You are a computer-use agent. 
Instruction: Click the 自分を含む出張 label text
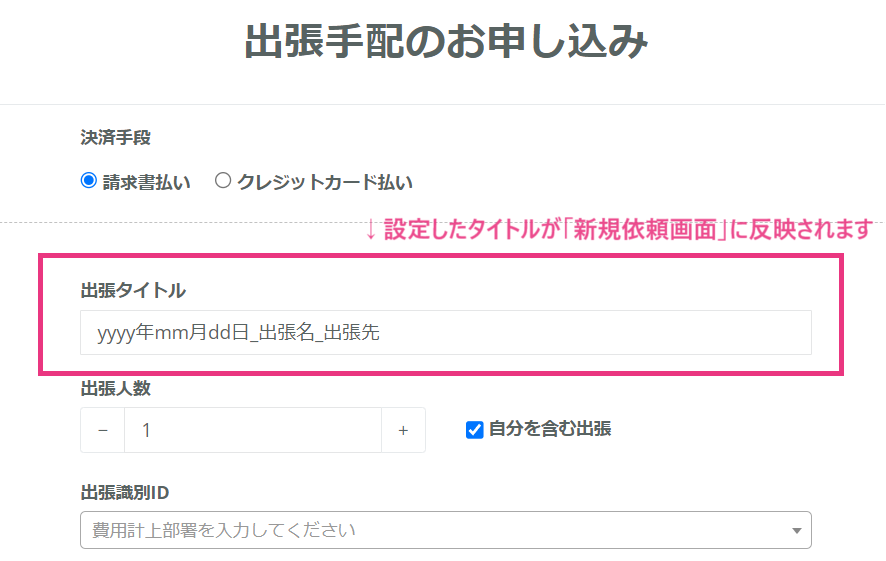pos(549,429)
